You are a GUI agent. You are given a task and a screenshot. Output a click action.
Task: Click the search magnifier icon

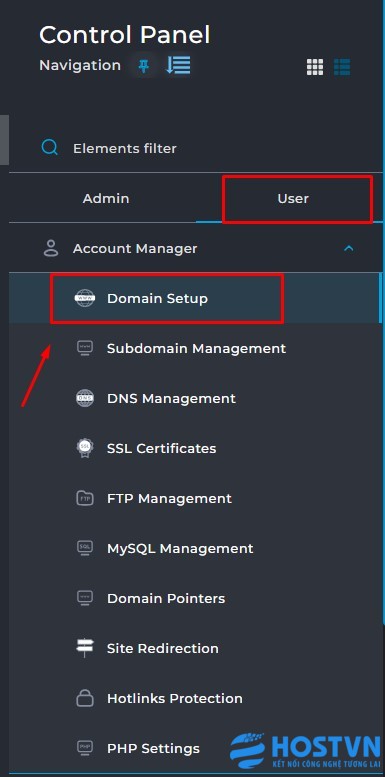click(50, 148)
